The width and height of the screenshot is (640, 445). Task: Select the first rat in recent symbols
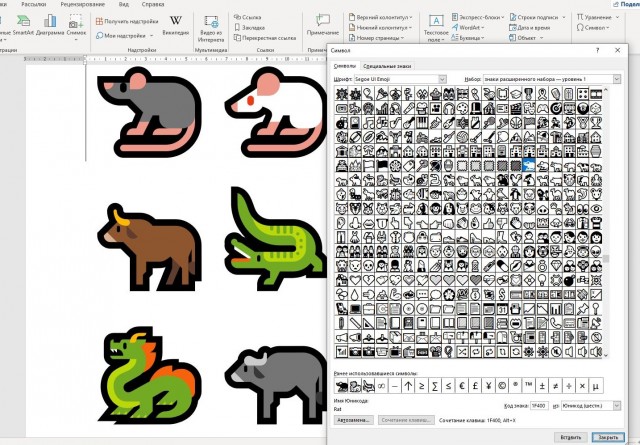[x=341, y=385]
